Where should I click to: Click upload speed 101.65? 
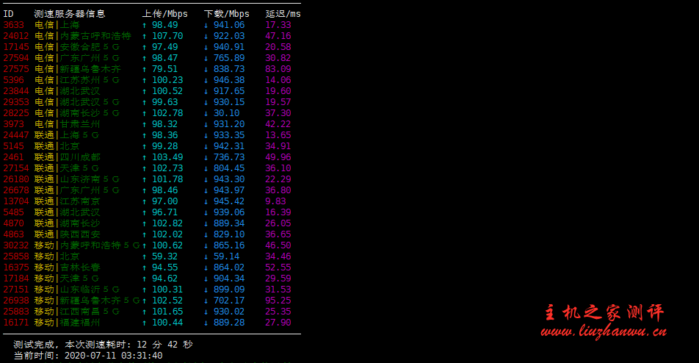tap(167, 311)
